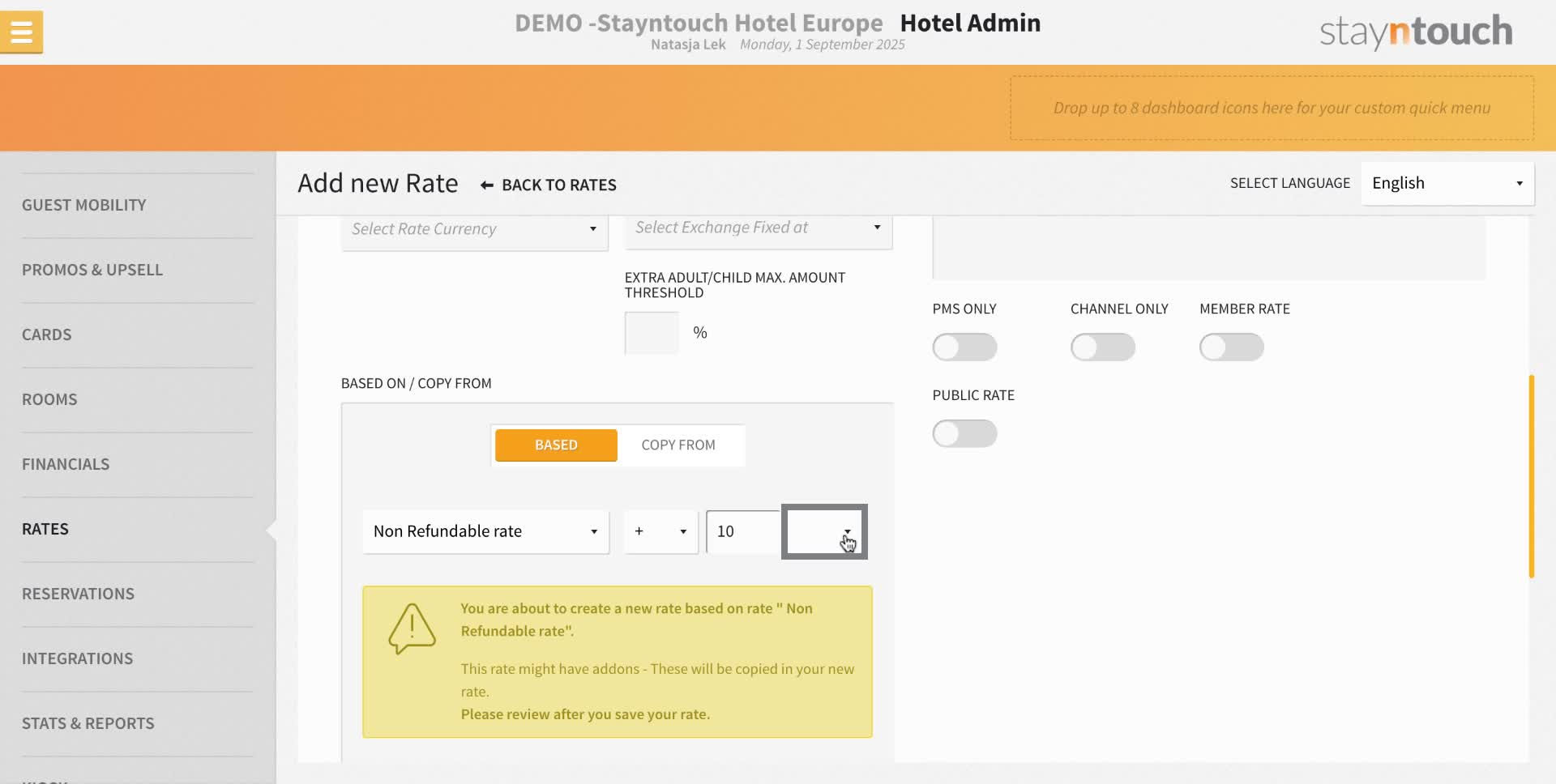This screenshot has width=1556, height=784.
Task: Select the Based tab
Action: click(x=556, y=445)
